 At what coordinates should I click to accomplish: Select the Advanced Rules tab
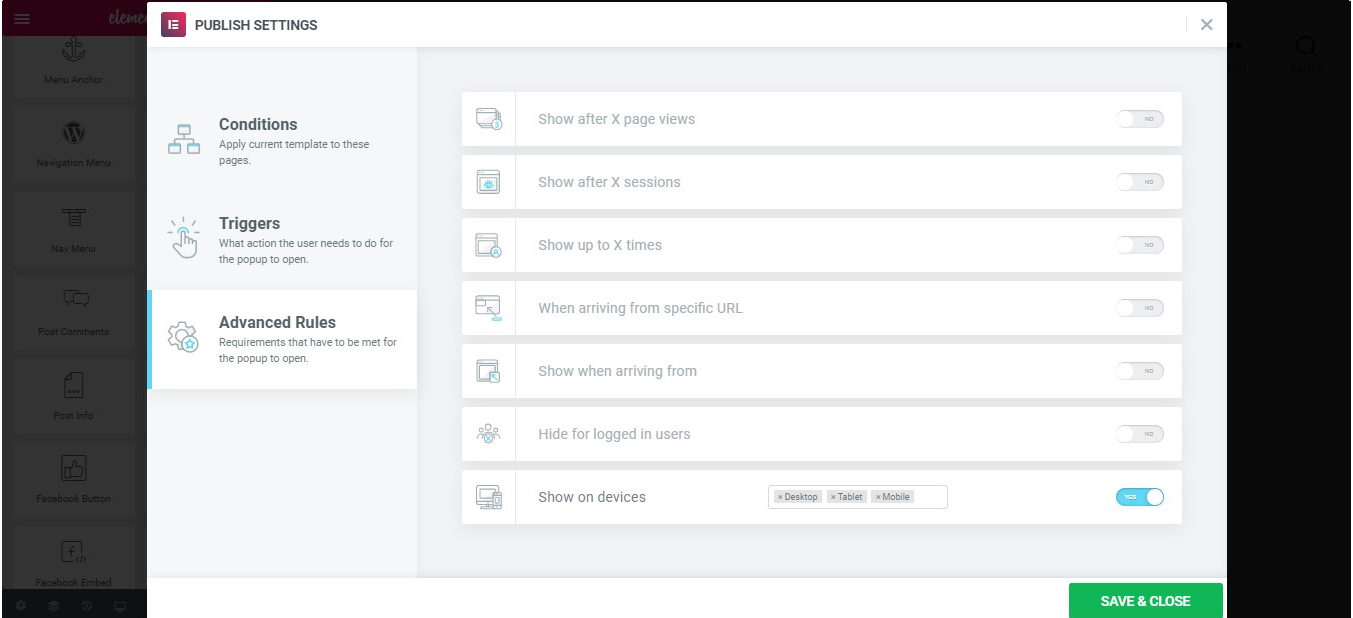point(282,339)
